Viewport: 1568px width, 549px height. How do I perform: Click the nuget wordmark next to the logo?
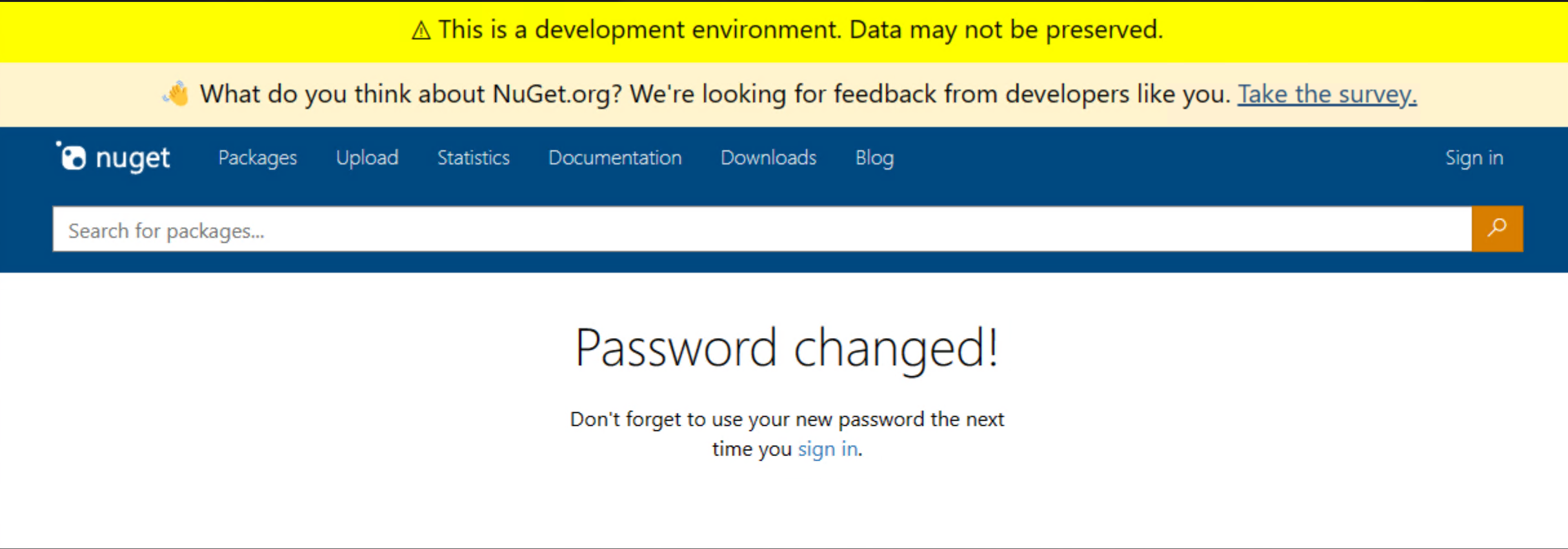pos(132,157)
